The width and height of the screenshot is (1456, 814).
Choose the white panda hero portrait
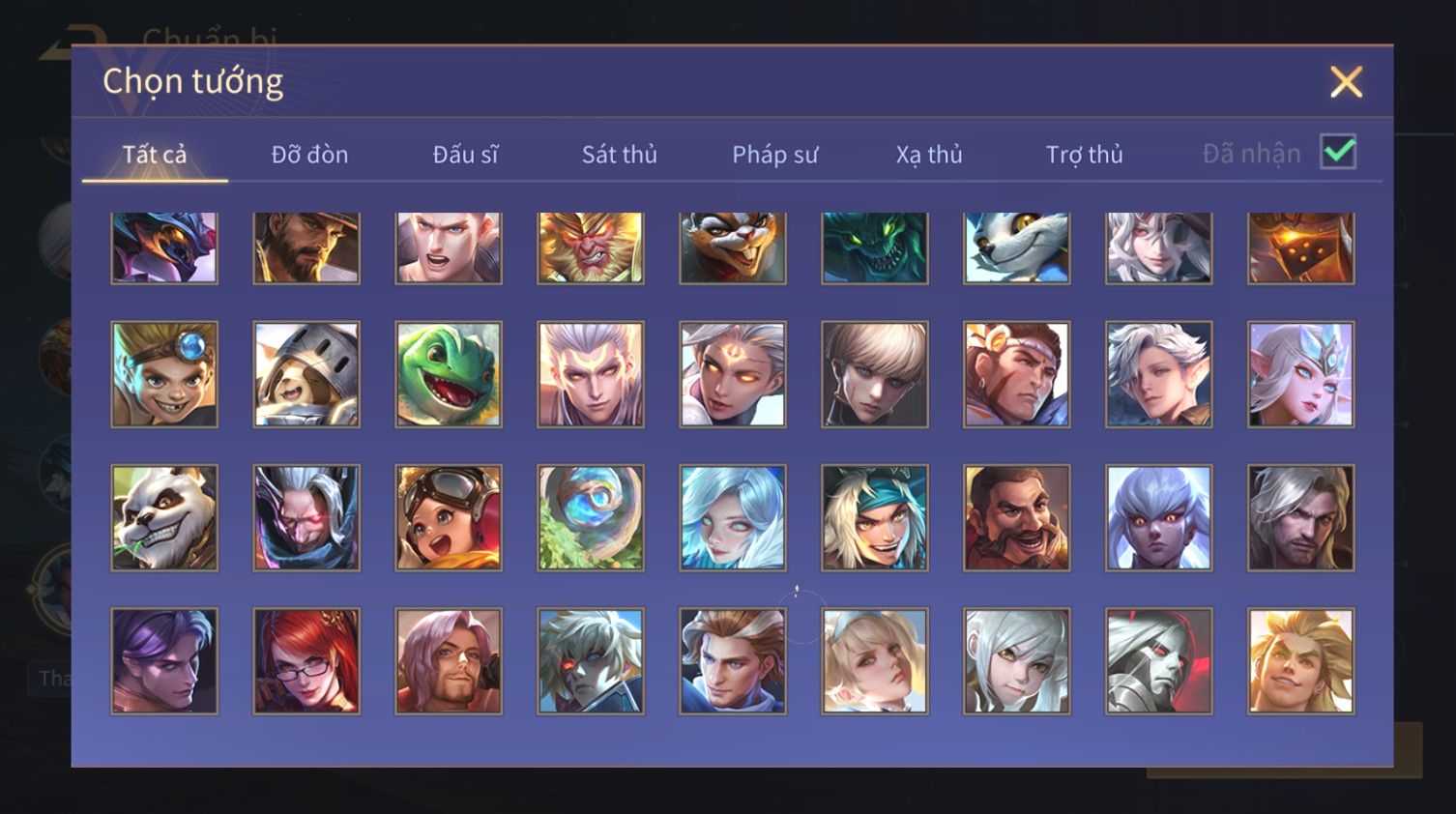164,517
